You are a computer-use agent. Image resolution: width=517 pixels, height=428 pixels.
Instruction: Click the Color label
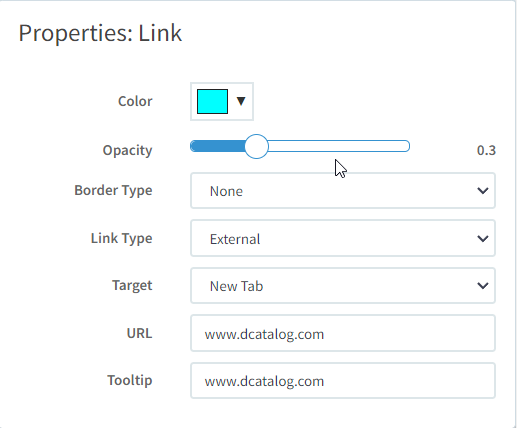[x=135, y=101]
